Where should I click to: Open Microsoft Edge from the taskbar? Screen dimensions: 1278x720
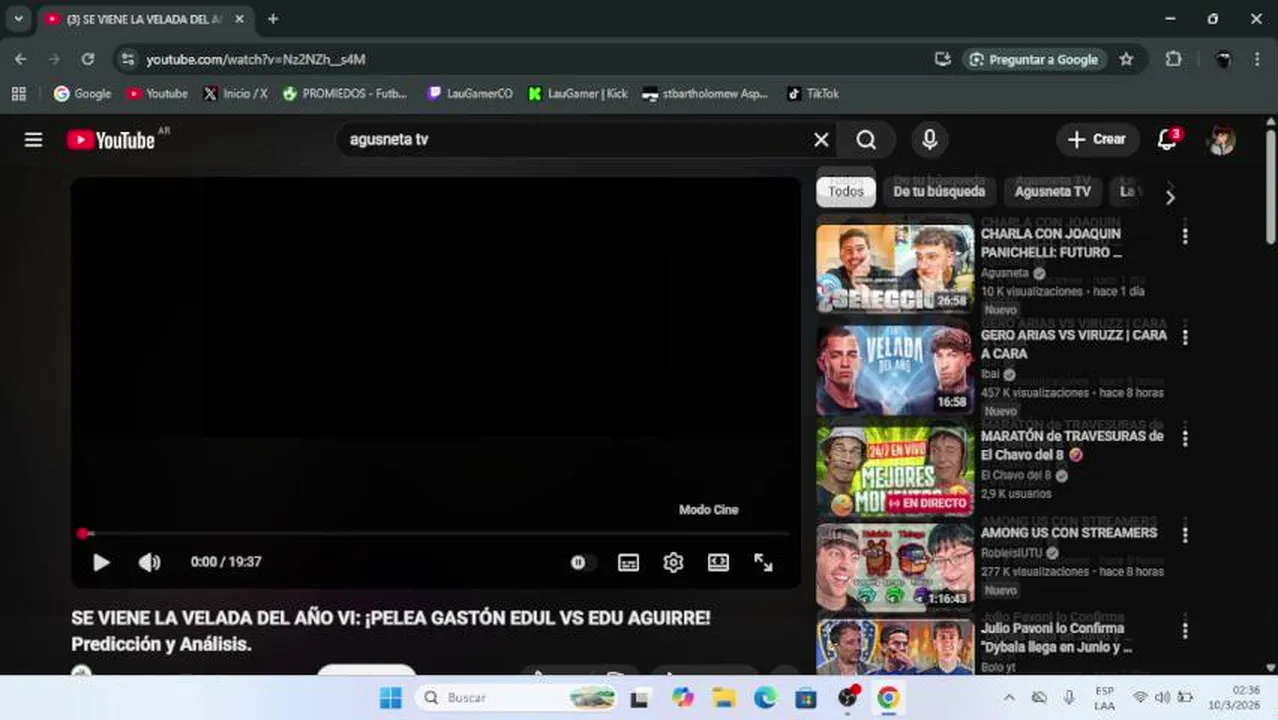[x=765, y=698]
